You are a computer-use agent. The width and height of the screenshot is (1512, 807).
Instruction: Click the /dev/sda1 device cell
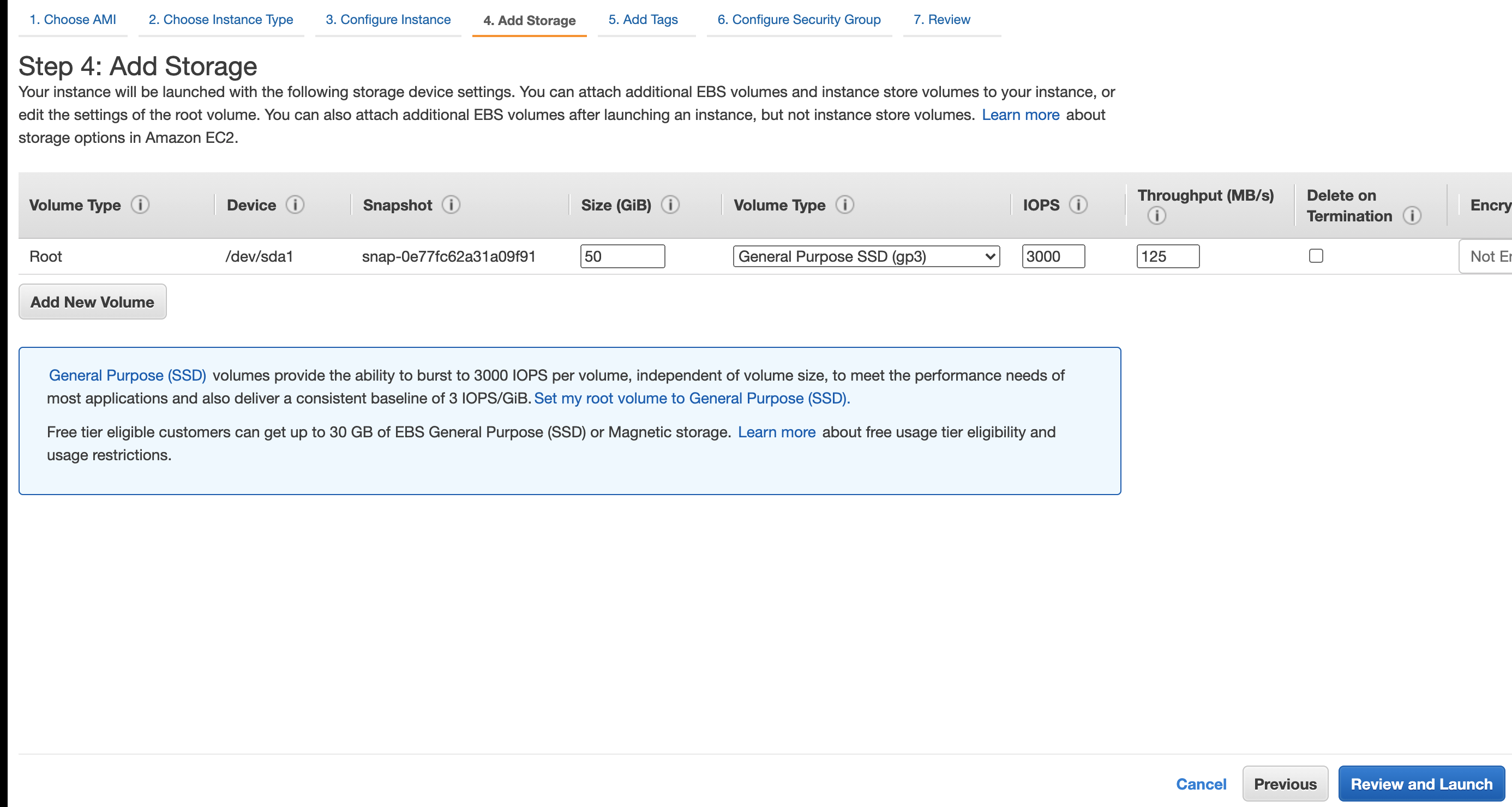tap(260, 256)
